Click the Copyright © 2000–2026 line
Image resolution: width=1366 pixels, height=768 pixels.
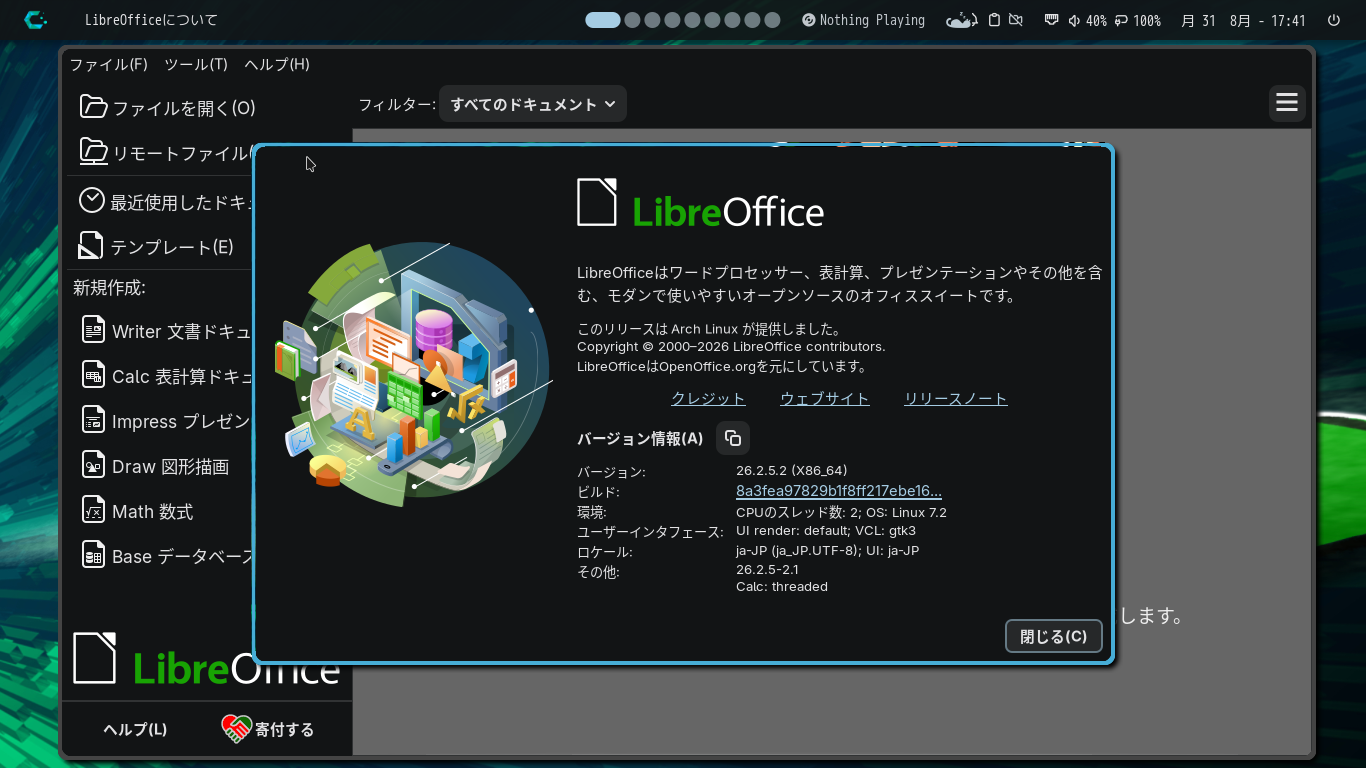click(x=731, y=347)
